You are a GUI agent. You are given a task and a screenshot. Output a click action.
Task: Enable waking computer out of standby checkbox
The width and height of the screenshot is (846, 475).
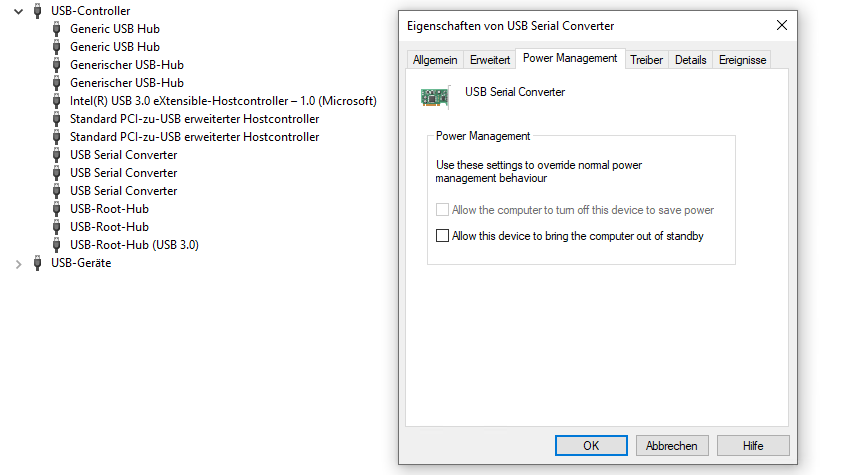click(442, 236)
